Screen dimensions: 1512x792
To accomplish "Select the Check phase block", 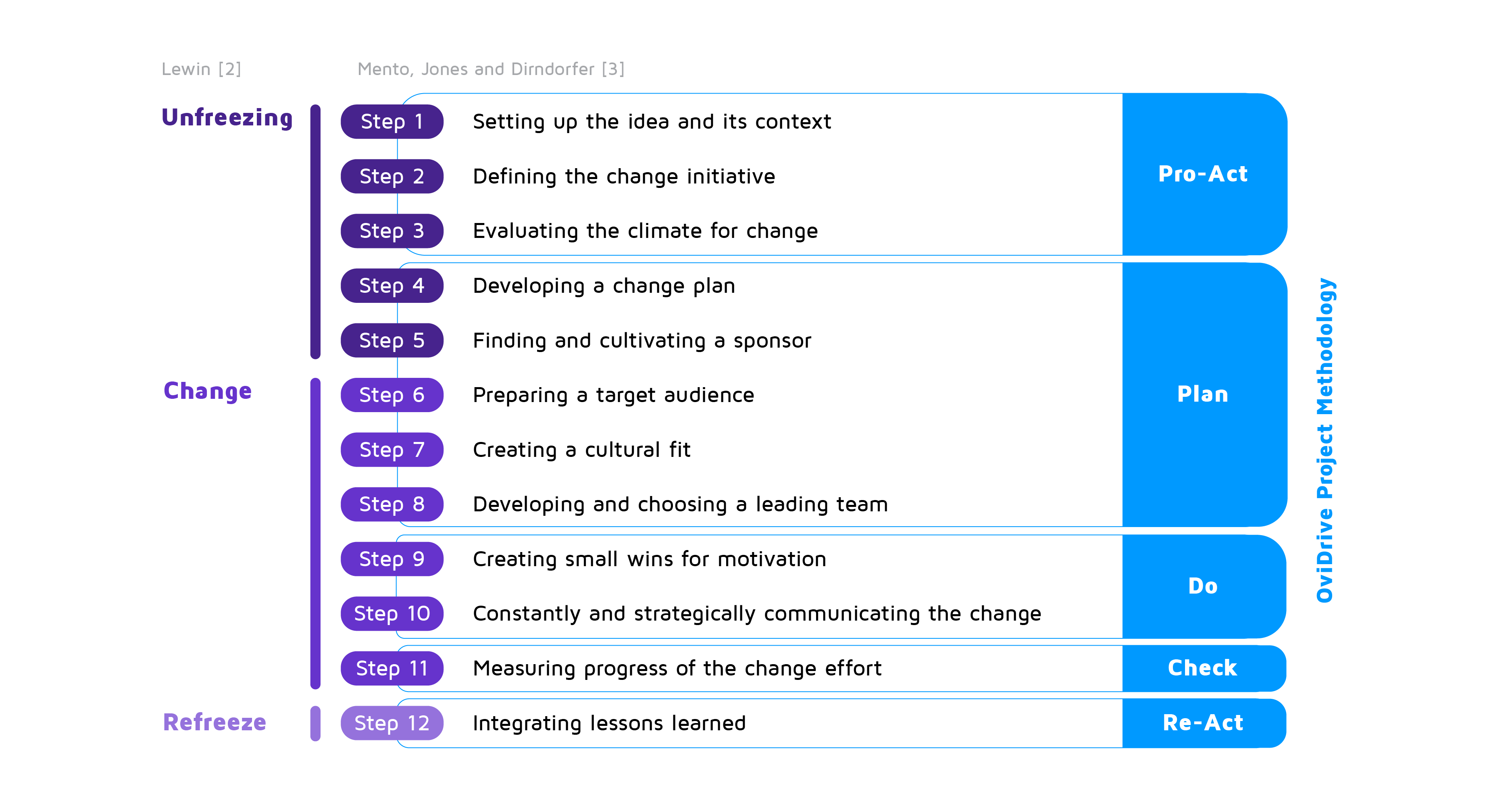I will (x=1204, y=668).
